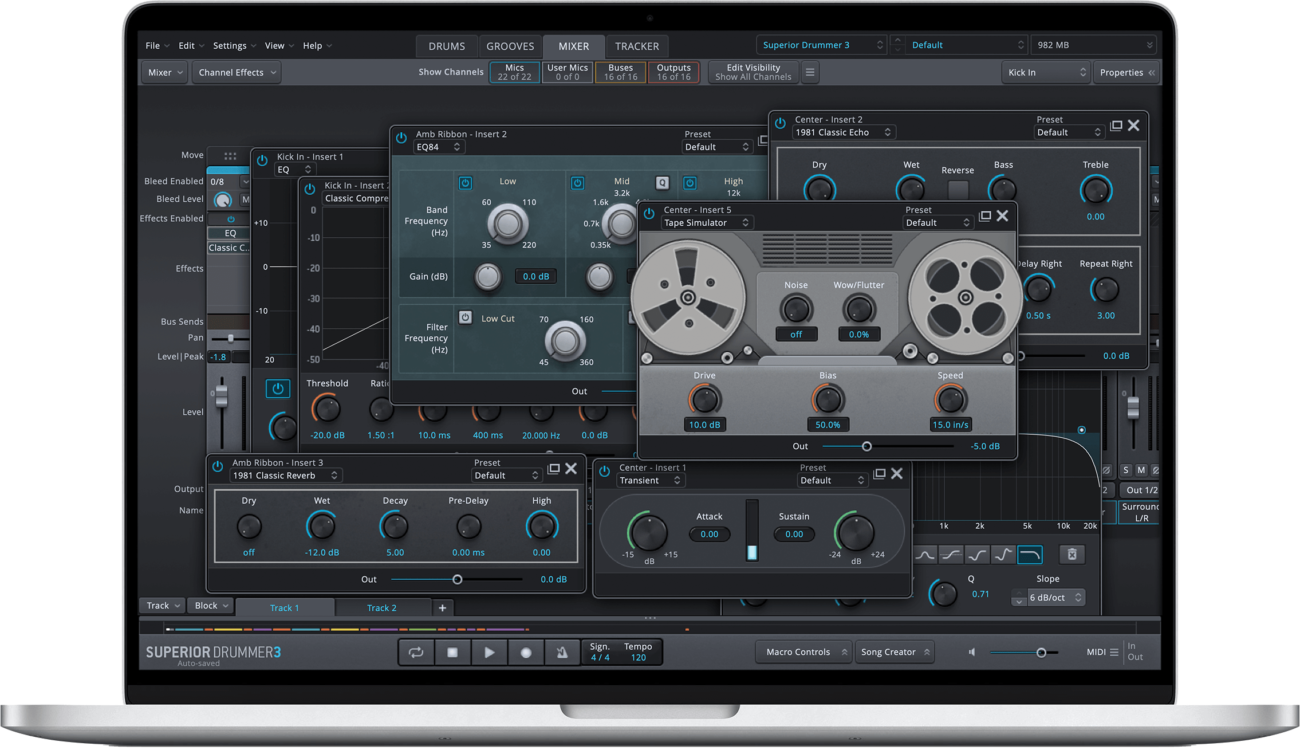Bypass the 1981 Classic Reverb with its power button
This screenshot has height=750, width=1300.
pos(217,466)
